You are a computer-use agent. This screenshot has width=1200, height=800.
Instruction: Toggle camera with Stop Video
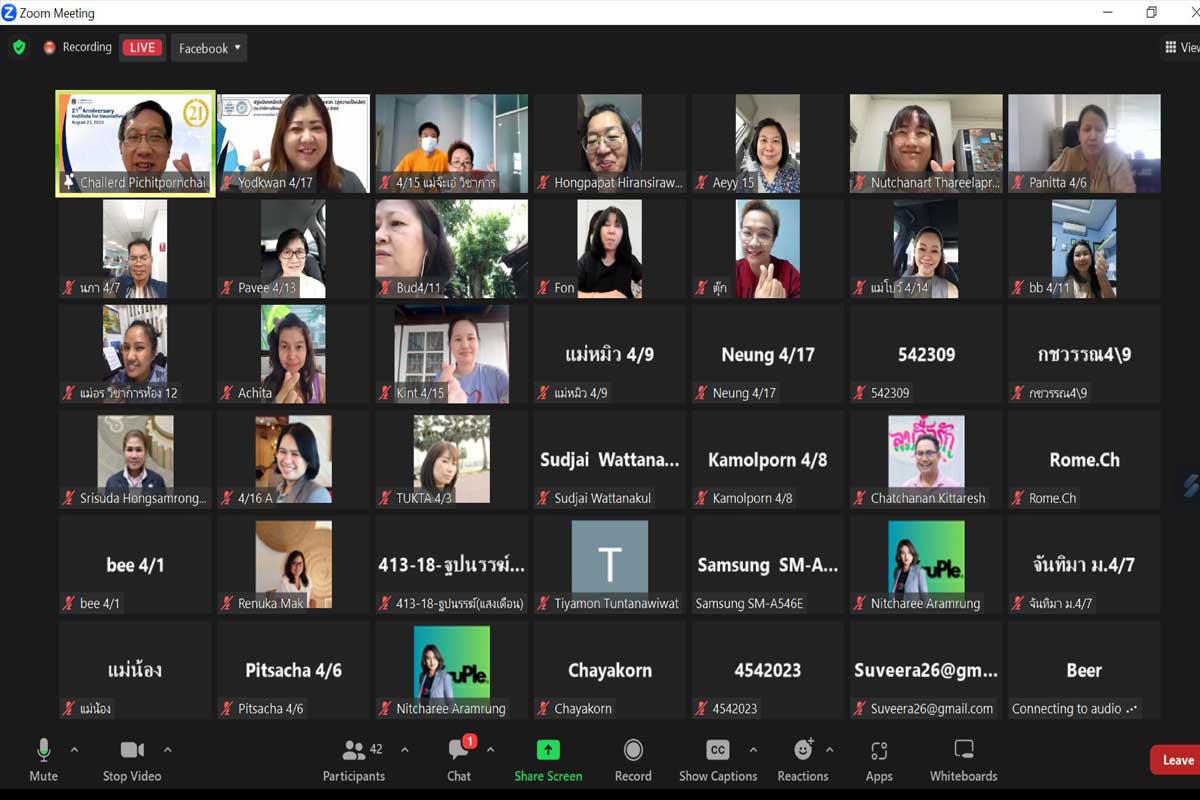point(131,750)
